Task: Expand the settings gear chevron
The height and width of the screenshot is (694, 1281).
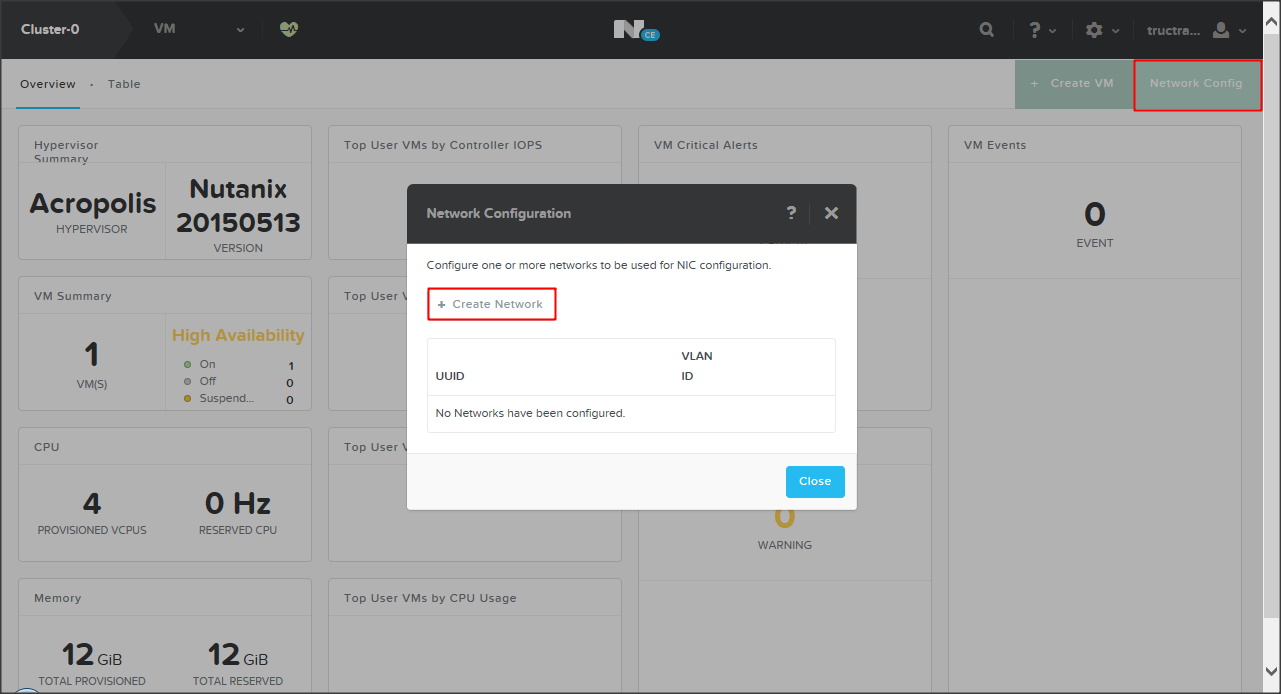Action: (x=1115, y=31)
